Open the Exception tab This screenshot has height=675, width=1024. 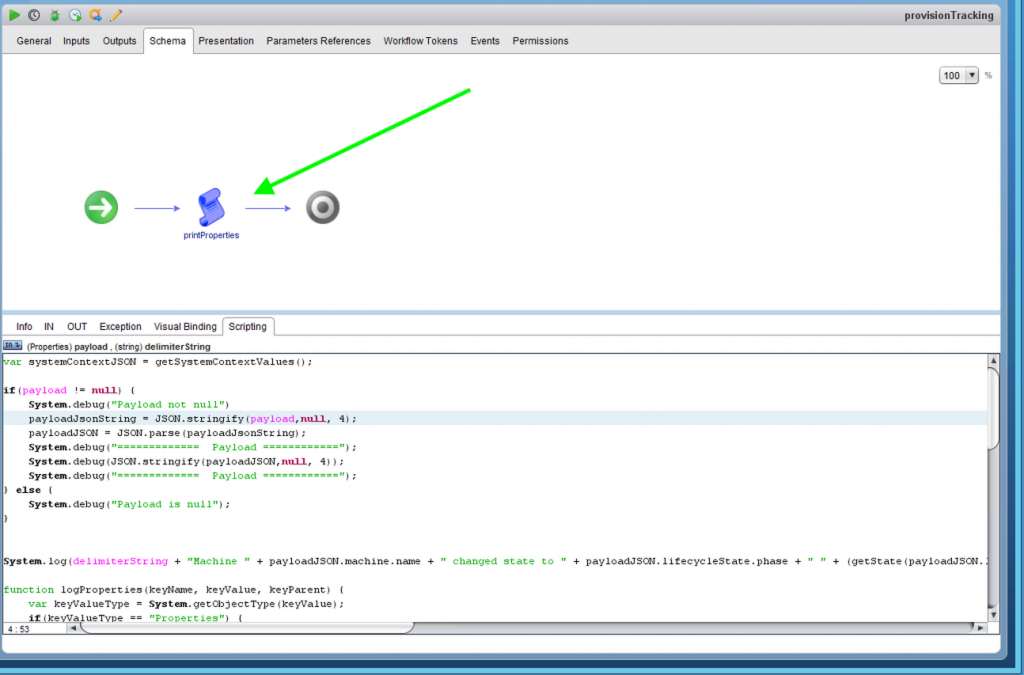[x=120, y=327]
